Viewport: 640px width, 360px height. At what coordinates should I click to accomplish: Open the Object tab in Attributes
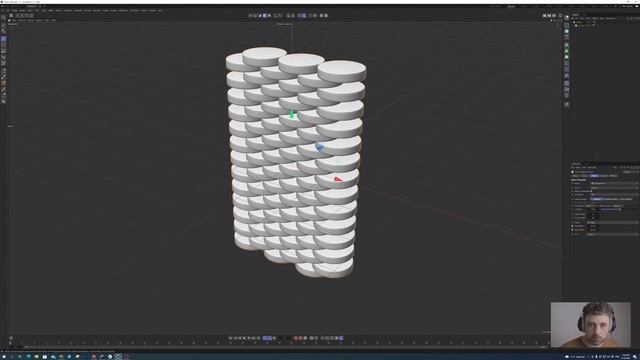pos(594,176)
